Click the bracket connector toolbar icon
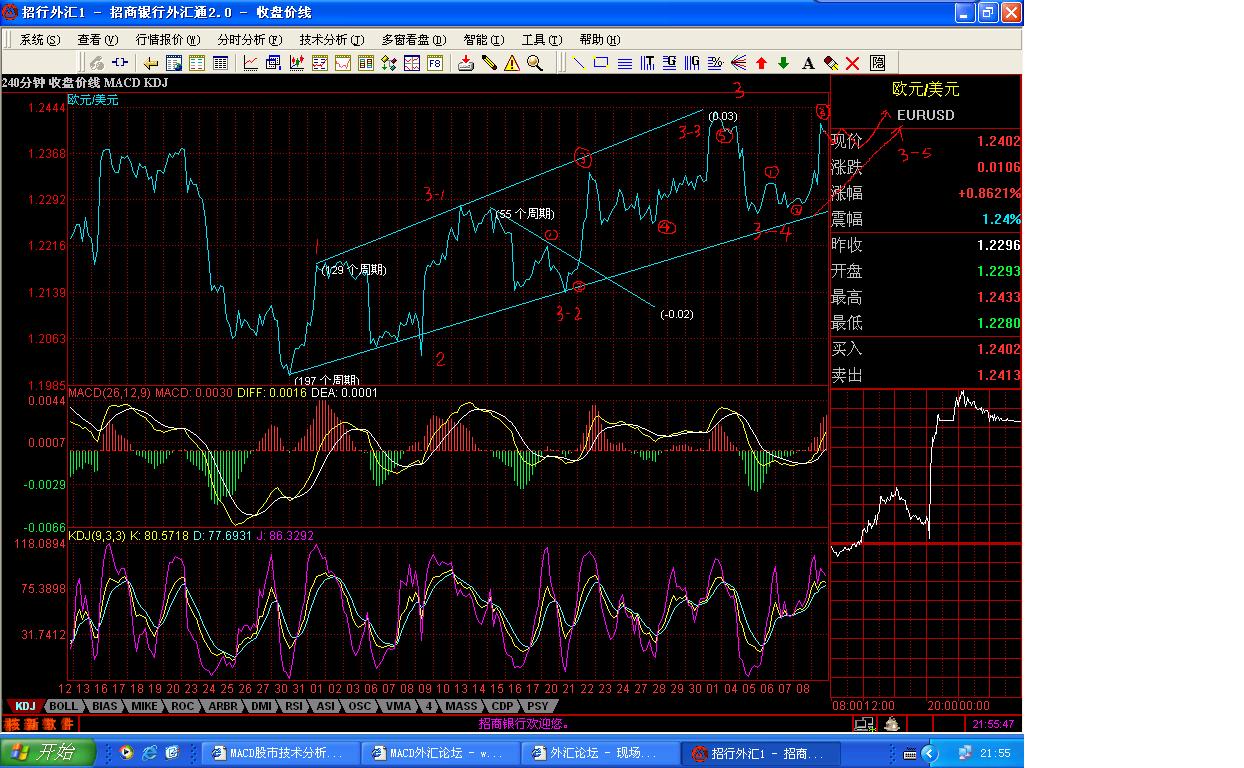 click(x=120, y=63)
